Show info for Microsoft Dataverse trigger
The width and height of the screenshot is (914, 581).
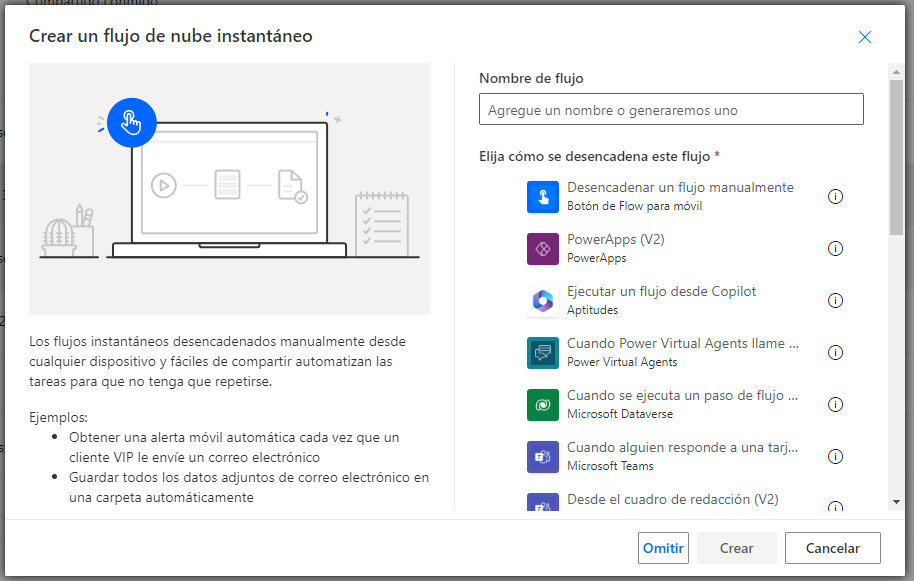pos(835,404)
